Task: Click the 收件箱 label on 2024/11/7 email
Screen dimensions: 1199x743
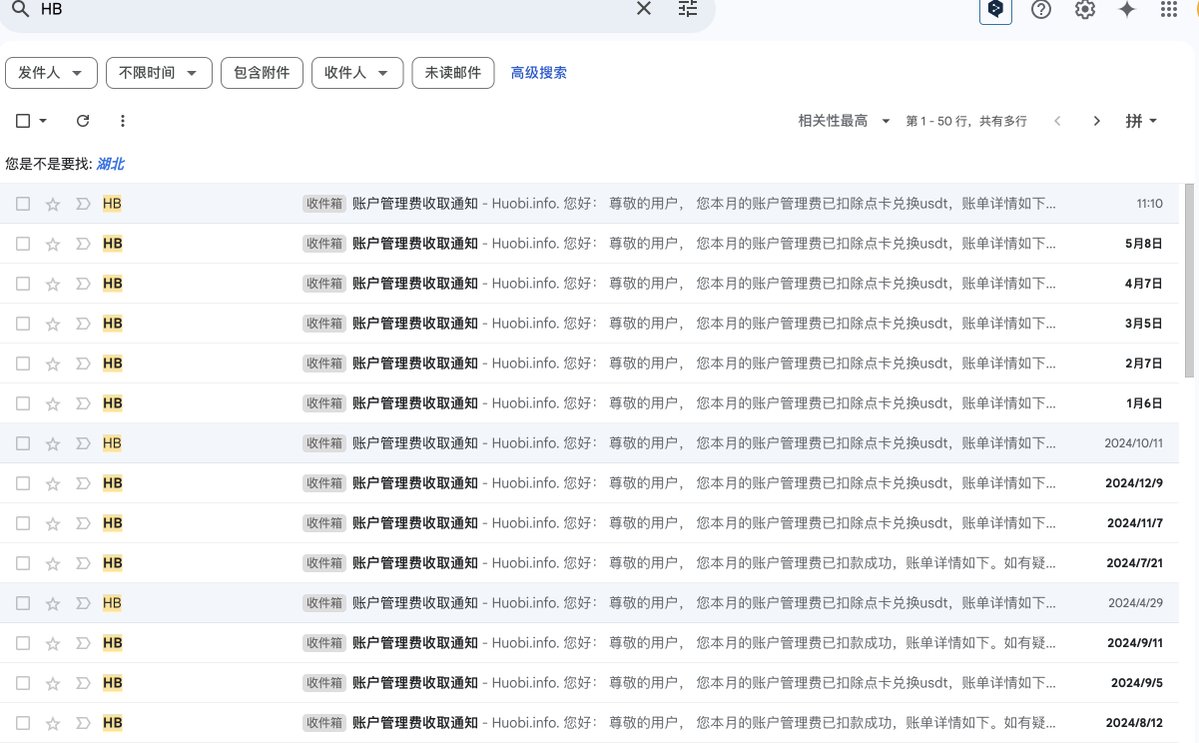Action: coord(324,524)
